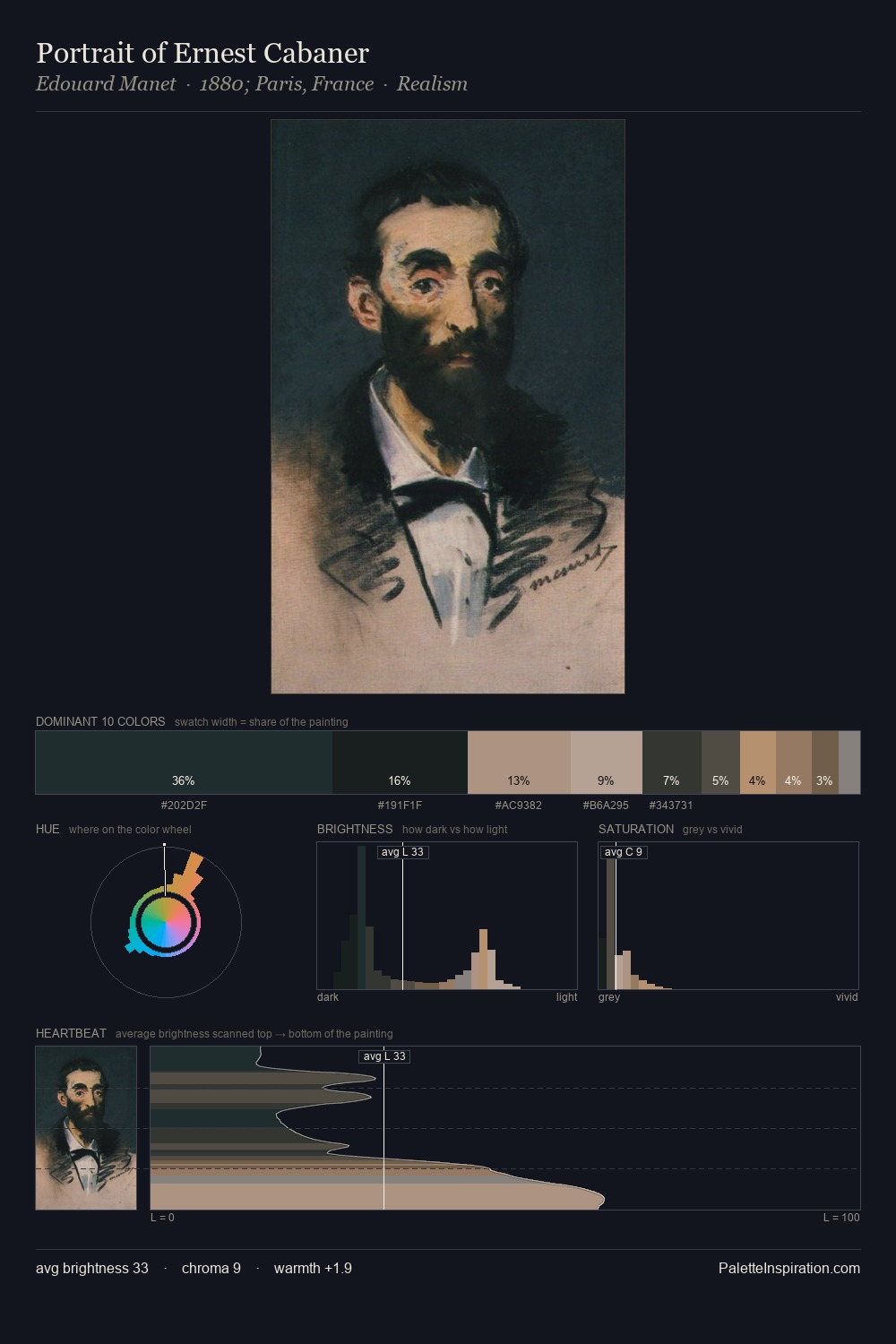This screenshot has height=1344, width=896.
Task: Click the hue color wheel center
Action: point(166,922)
